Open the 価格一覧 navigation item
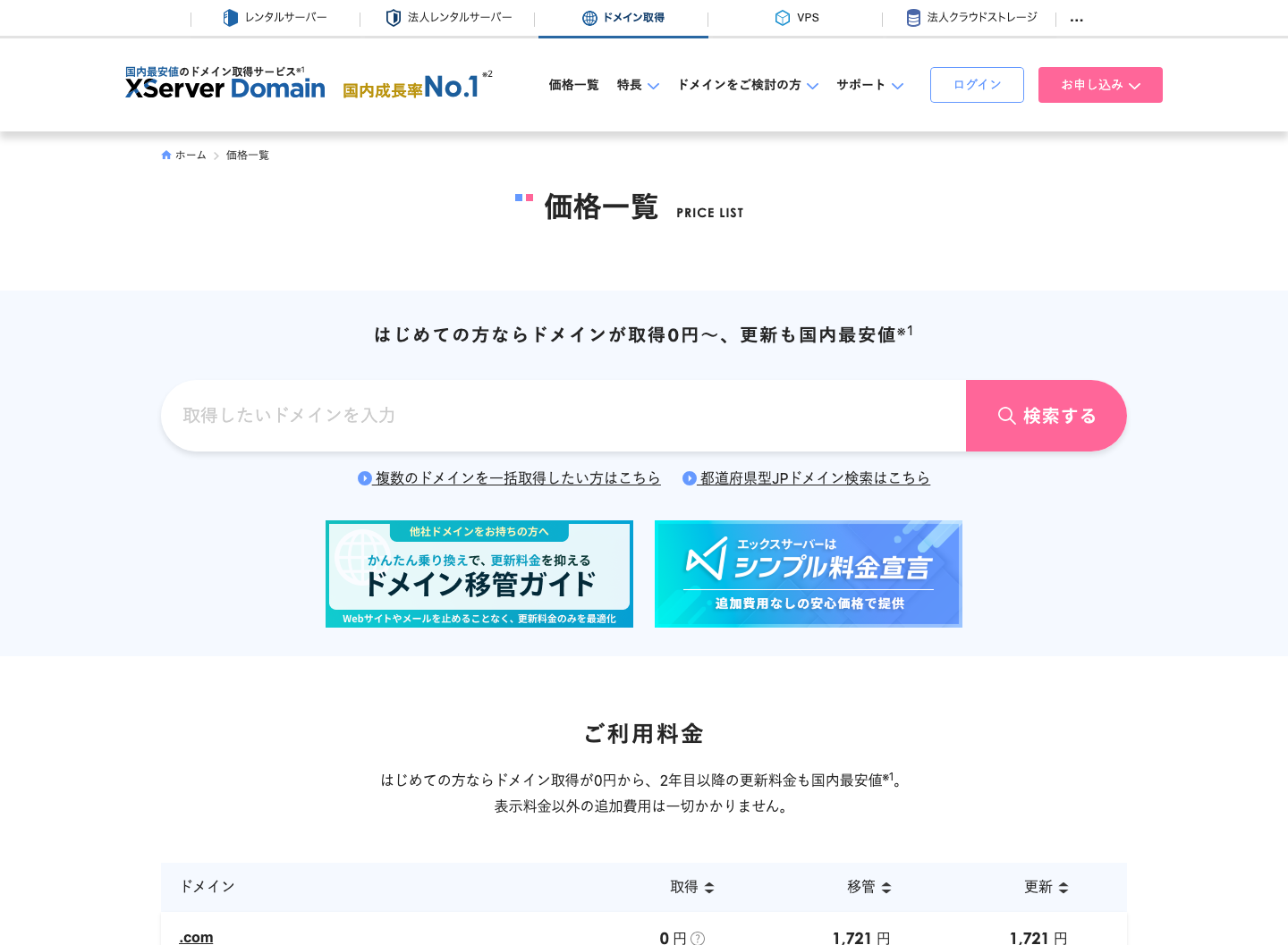The height and width of the screenshot is (945, 1288). [574, 85]
